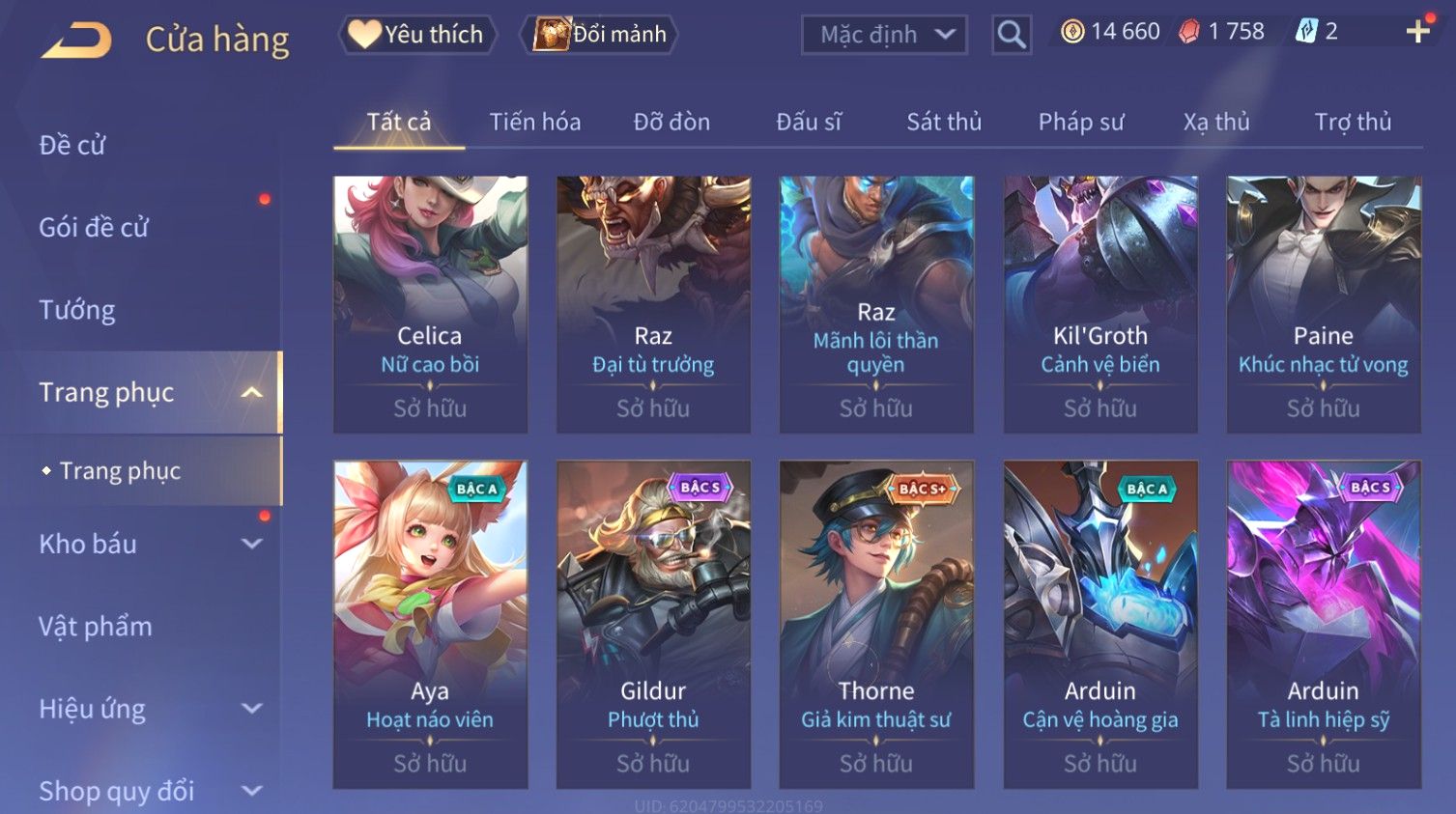Expand the Kho báu sidebar section
This screenshot has height=814, width=1456.
click(x=251, y=544)
